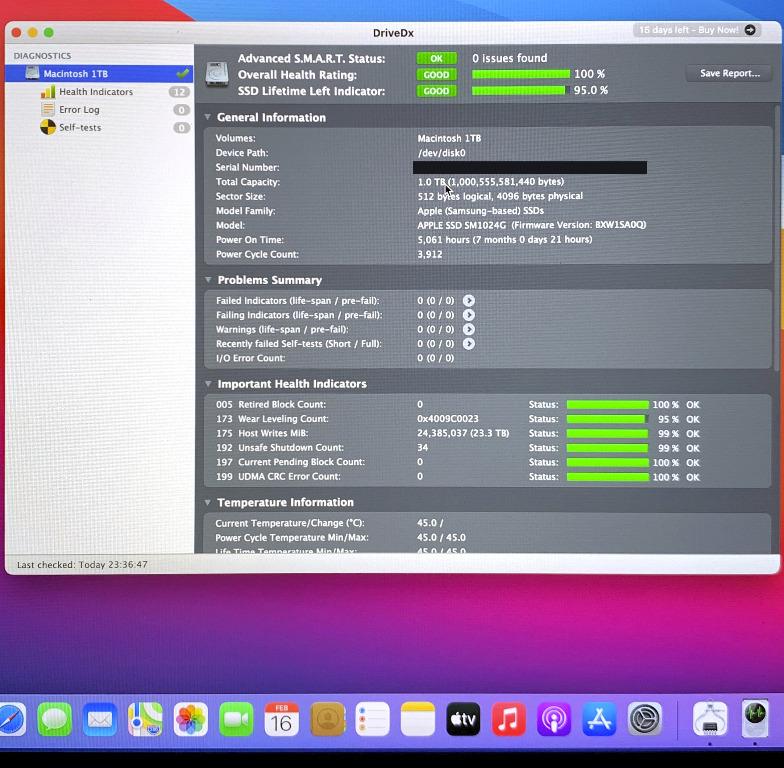This screenshot has height=768, width=784.
Task: Open Maps from the Dock
Action: [146, 719]
